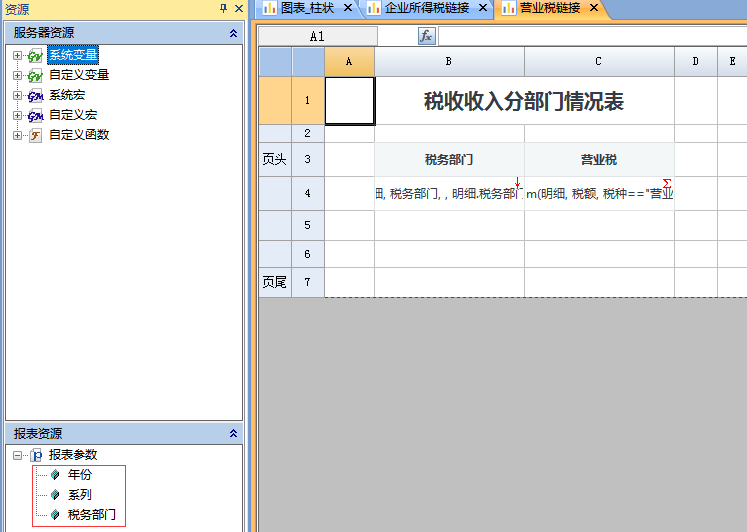
Task: Click the fx formula function icon
Action: point(426,36)
